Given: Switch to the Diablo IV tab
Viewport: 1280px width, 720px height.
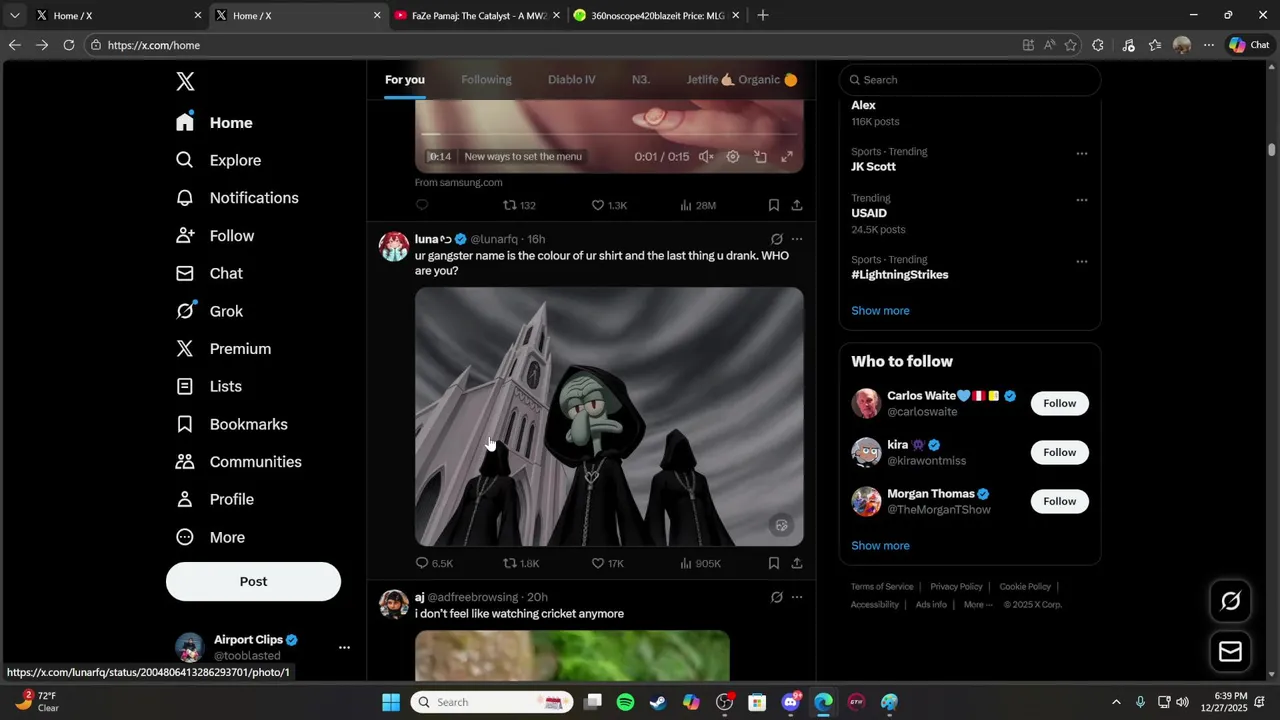Looking at the screenshot, I should click(x=572, y=80).
